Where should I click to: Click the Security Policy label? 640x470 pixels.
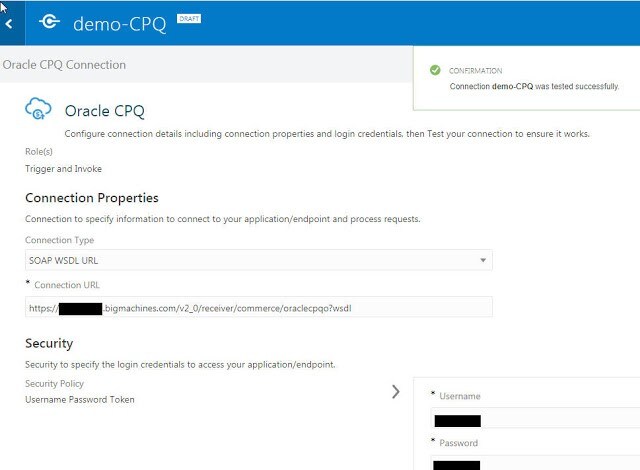tap(54, 384)
